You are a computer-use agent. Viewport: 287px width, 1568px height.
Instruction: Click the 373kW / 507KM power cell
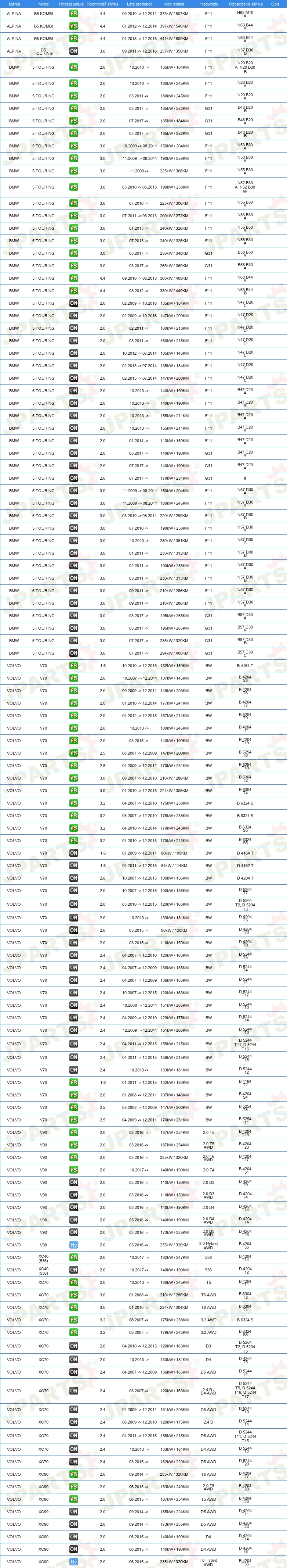(x=174, y=13)
